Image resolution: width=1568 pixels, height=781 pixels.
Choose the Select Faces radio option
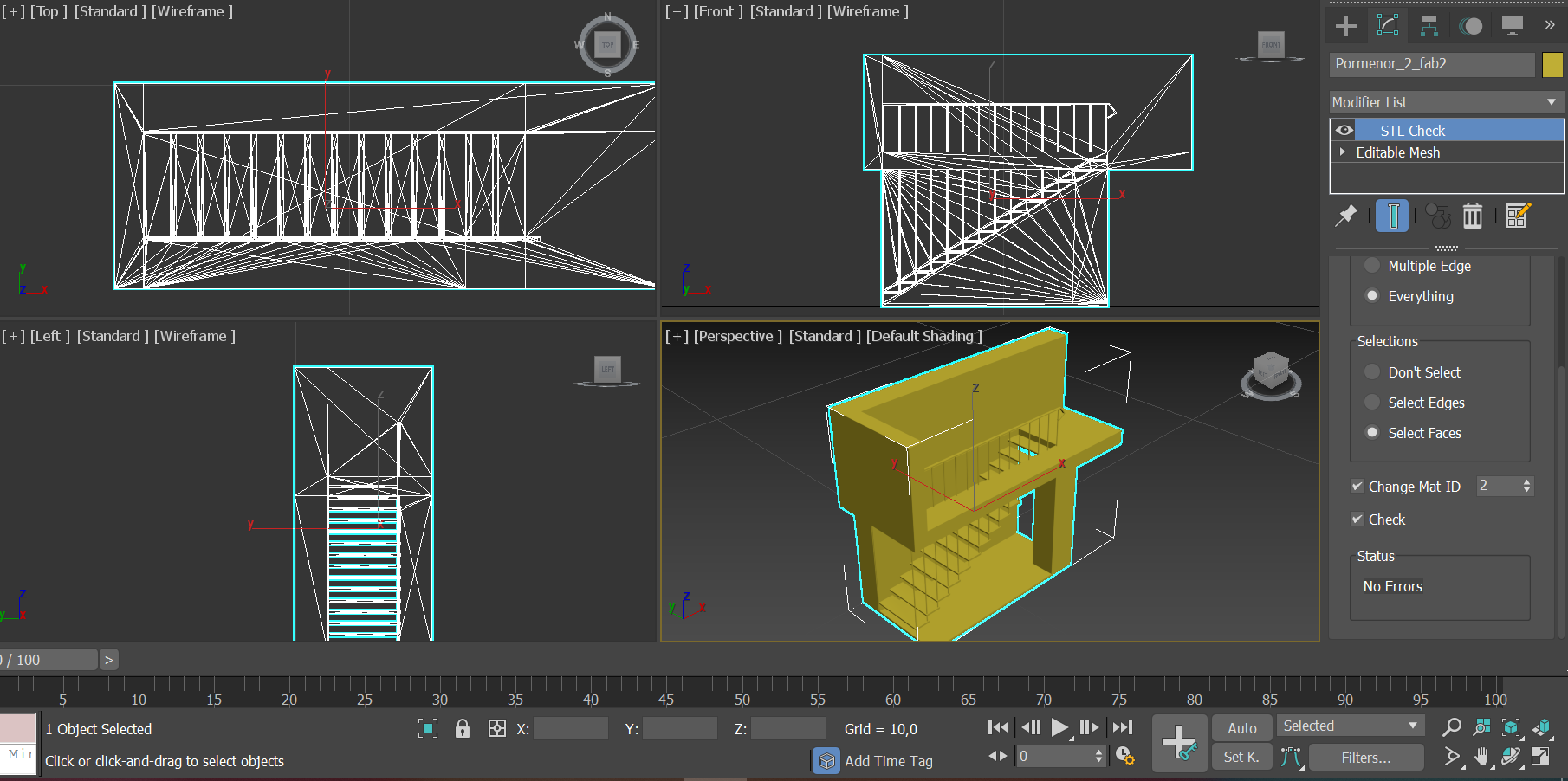(x=1371, y=433)
